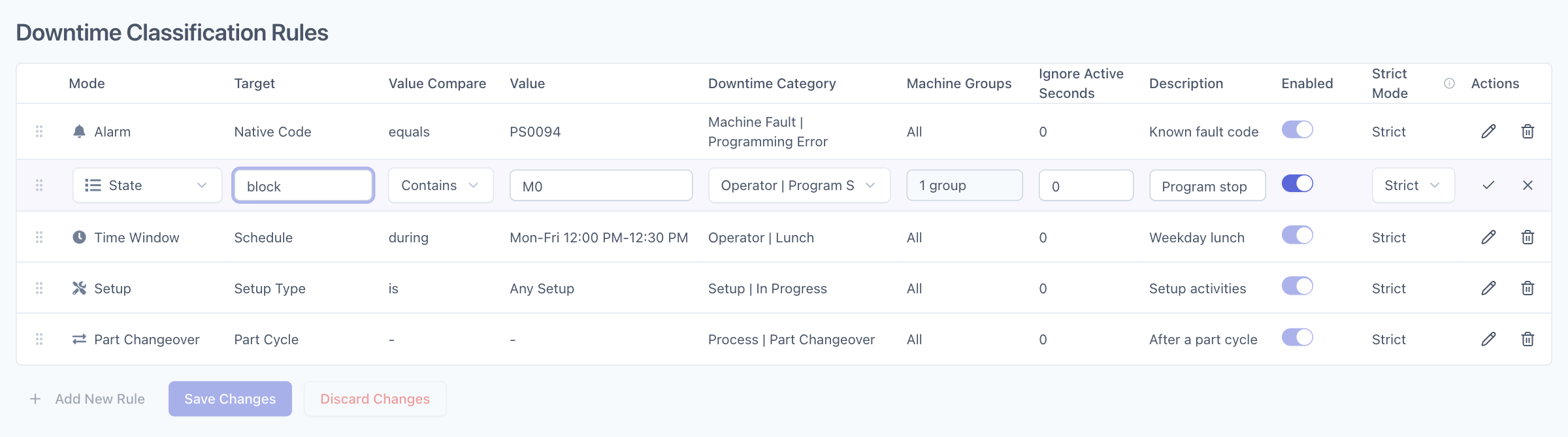
Task: Grab the drag handle of Part Changeover row
Action: (x=39, y=339)
